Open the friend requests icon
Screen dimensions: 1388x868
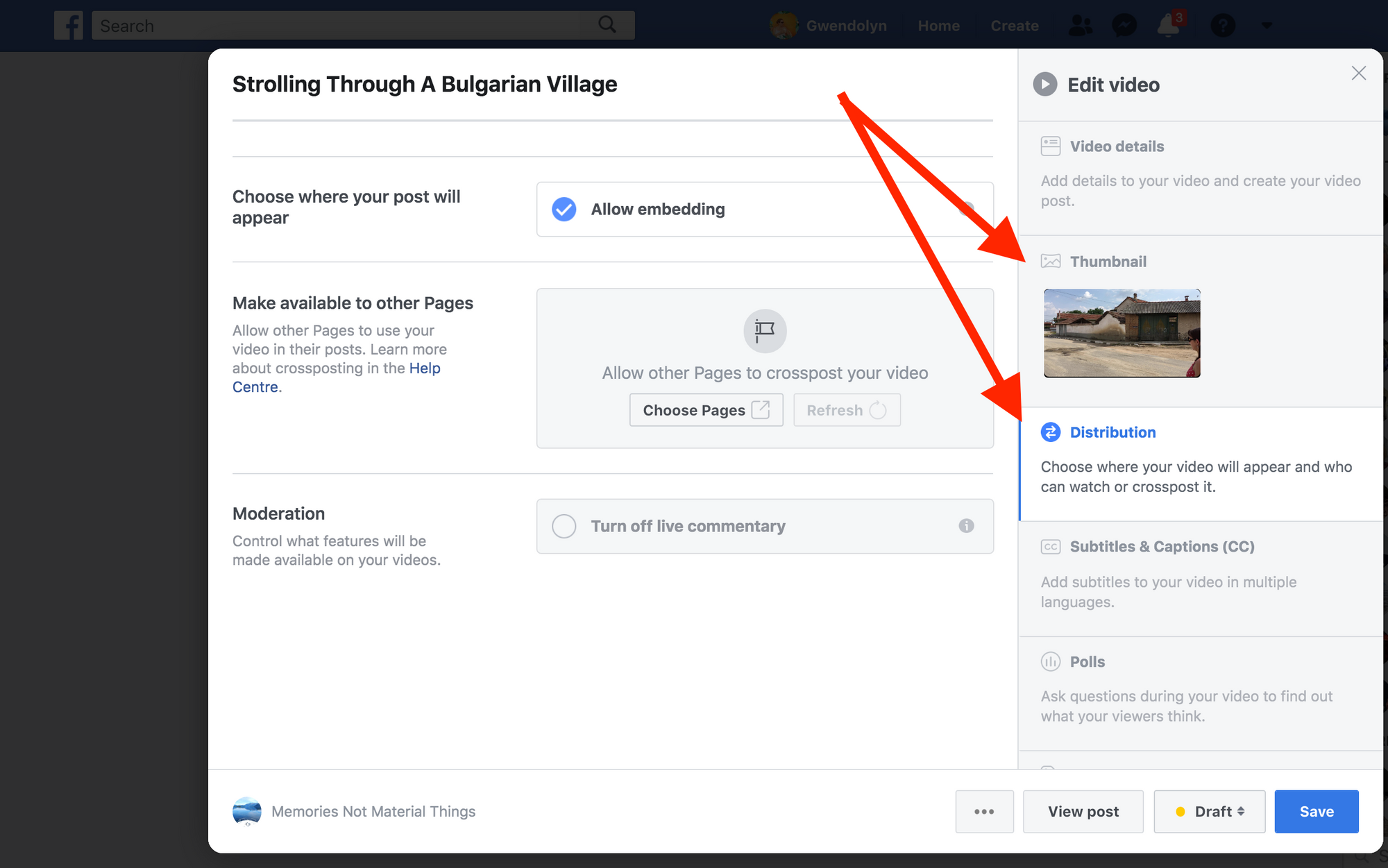pos(1080,26)
